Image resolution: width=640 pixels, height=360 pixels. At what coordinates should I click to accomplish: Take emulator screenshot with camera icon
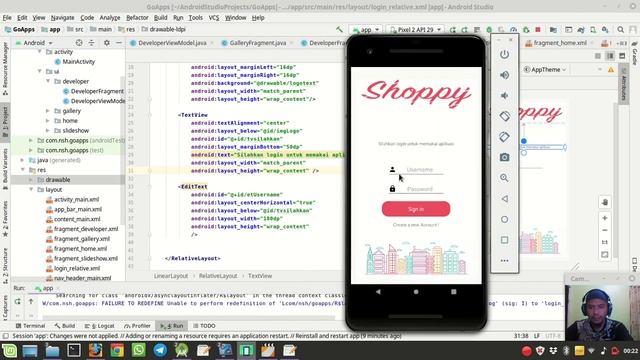(504, 157)
